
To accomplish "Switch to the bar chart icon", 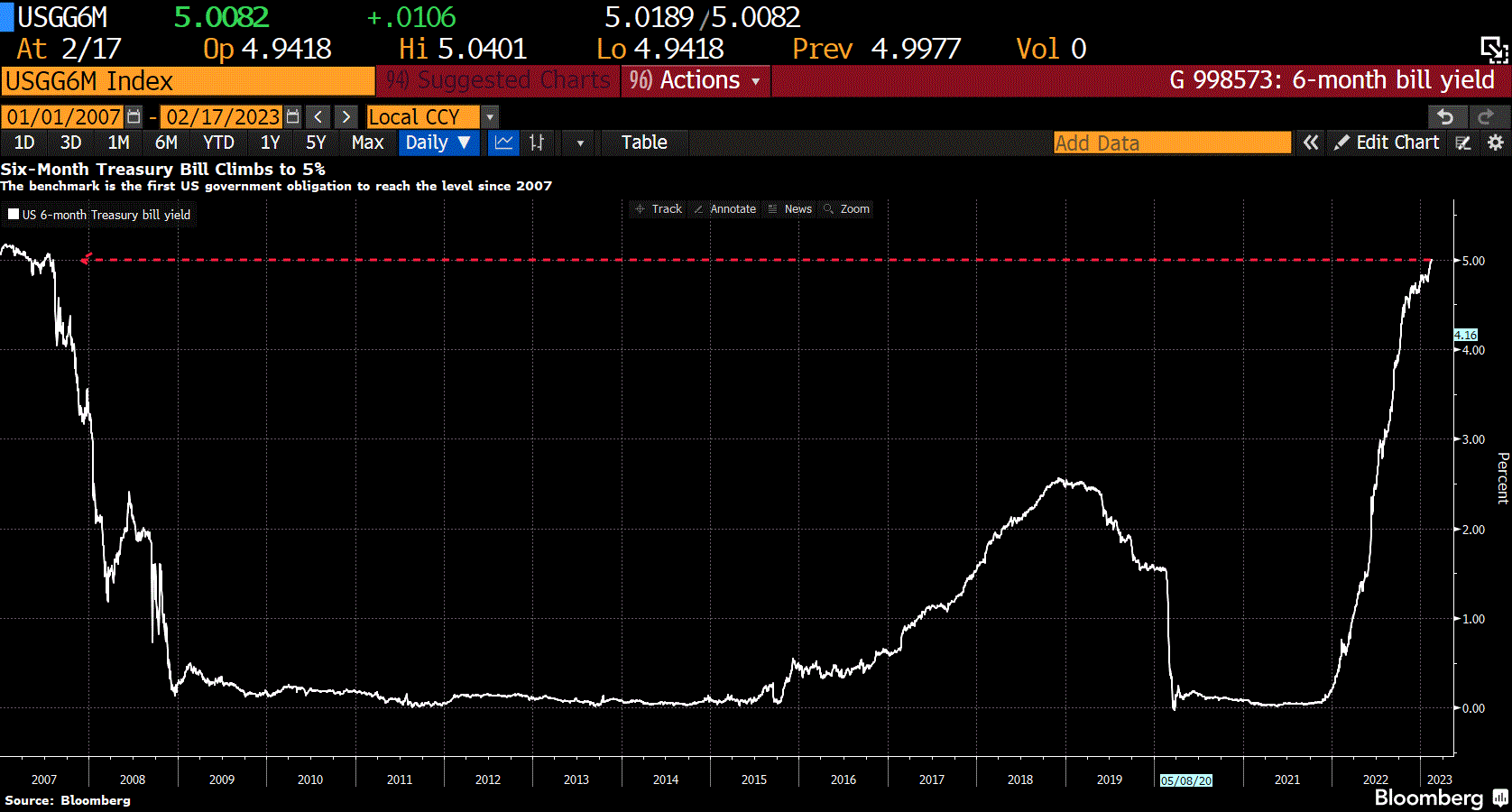I will pyautogui.click(x=538, y=143).
